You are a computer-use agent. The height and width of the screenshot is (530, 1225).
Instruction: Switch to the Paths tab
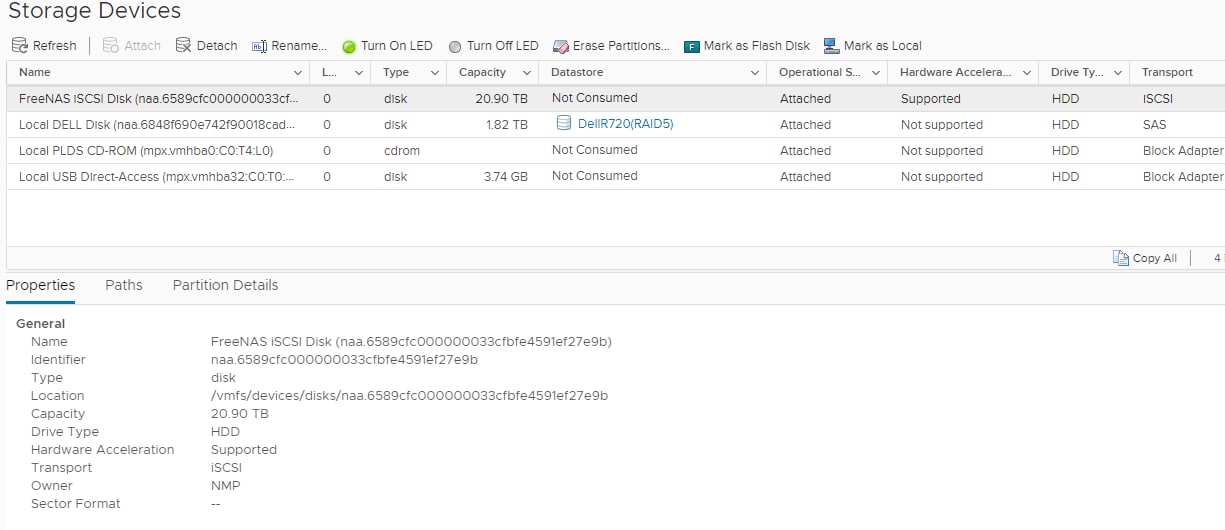124,285
